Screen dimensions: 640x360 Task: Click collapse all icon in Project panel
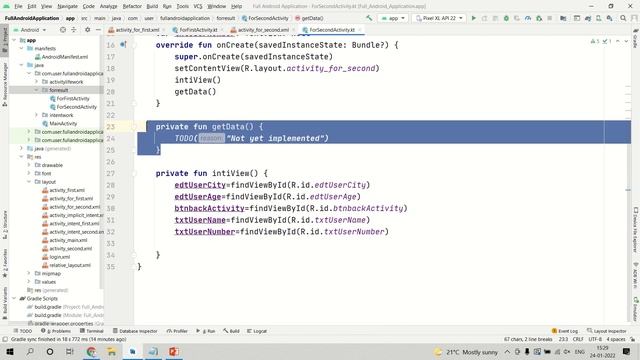coord(74,30)
